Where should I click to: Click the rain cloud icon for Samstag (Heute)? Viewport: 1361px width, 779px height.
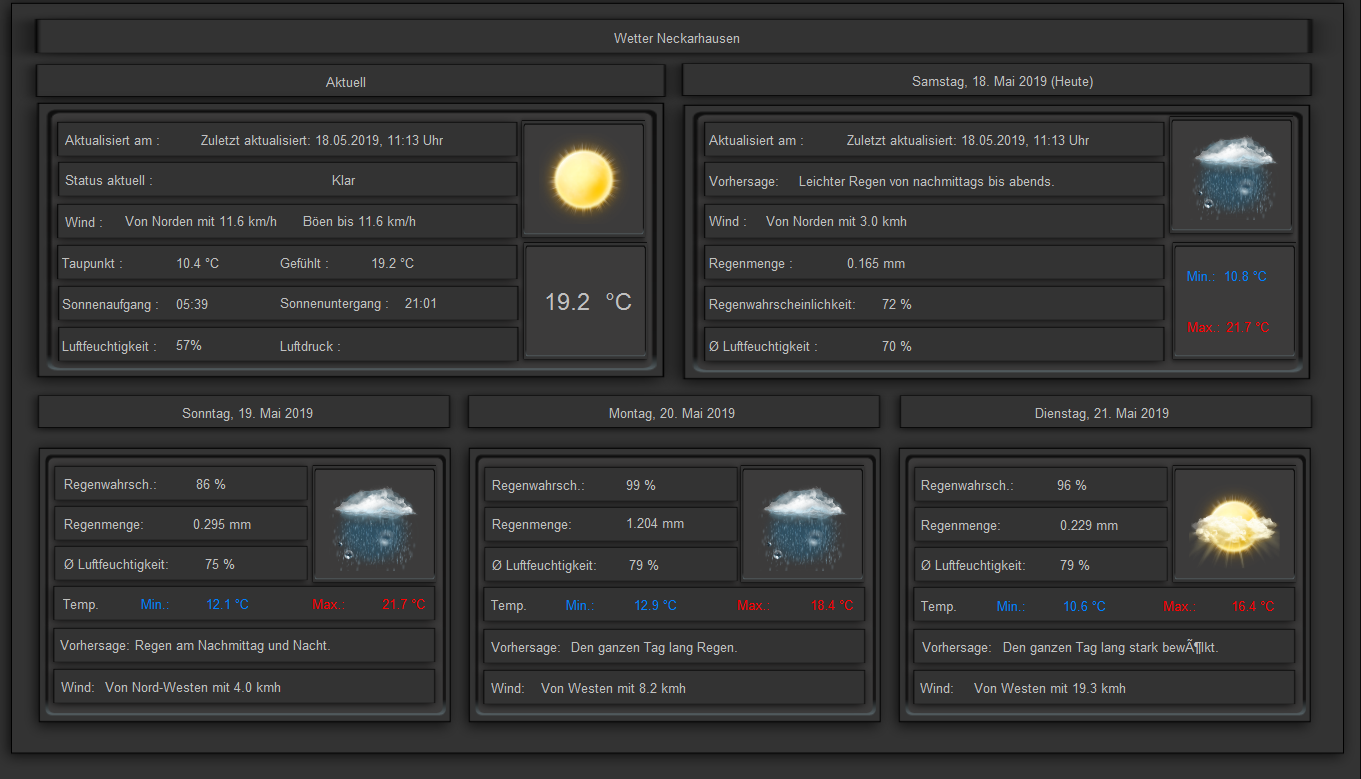tap(1231, 176)
